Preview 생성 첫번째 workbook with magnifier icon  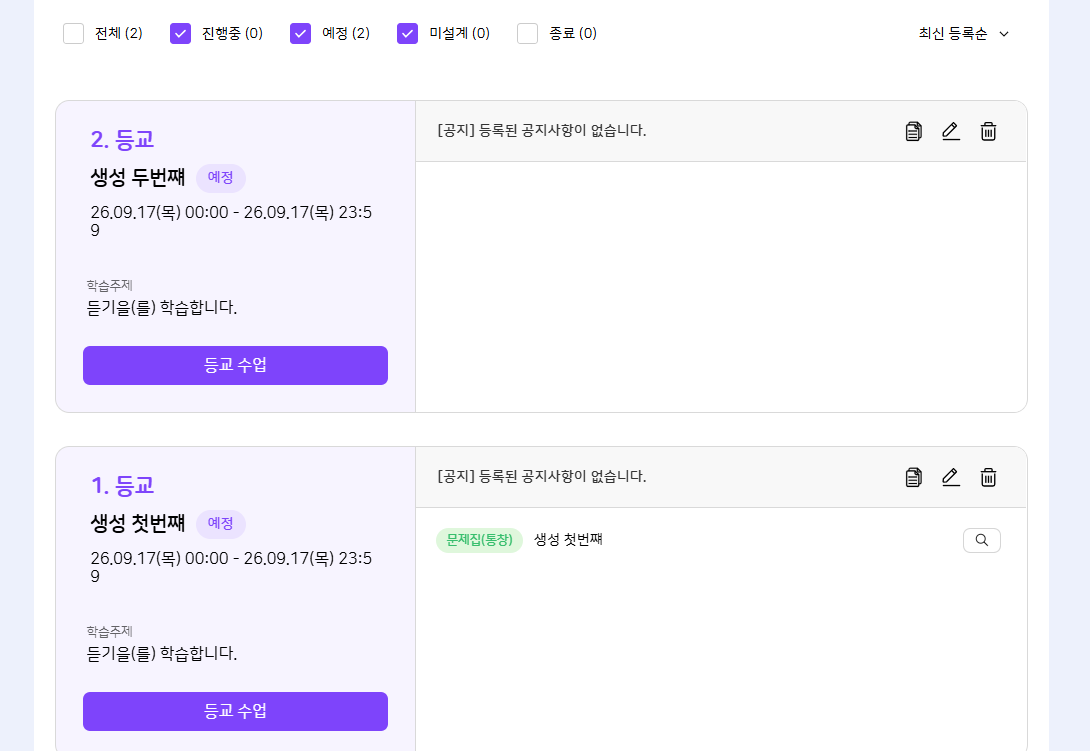(982, 540)
